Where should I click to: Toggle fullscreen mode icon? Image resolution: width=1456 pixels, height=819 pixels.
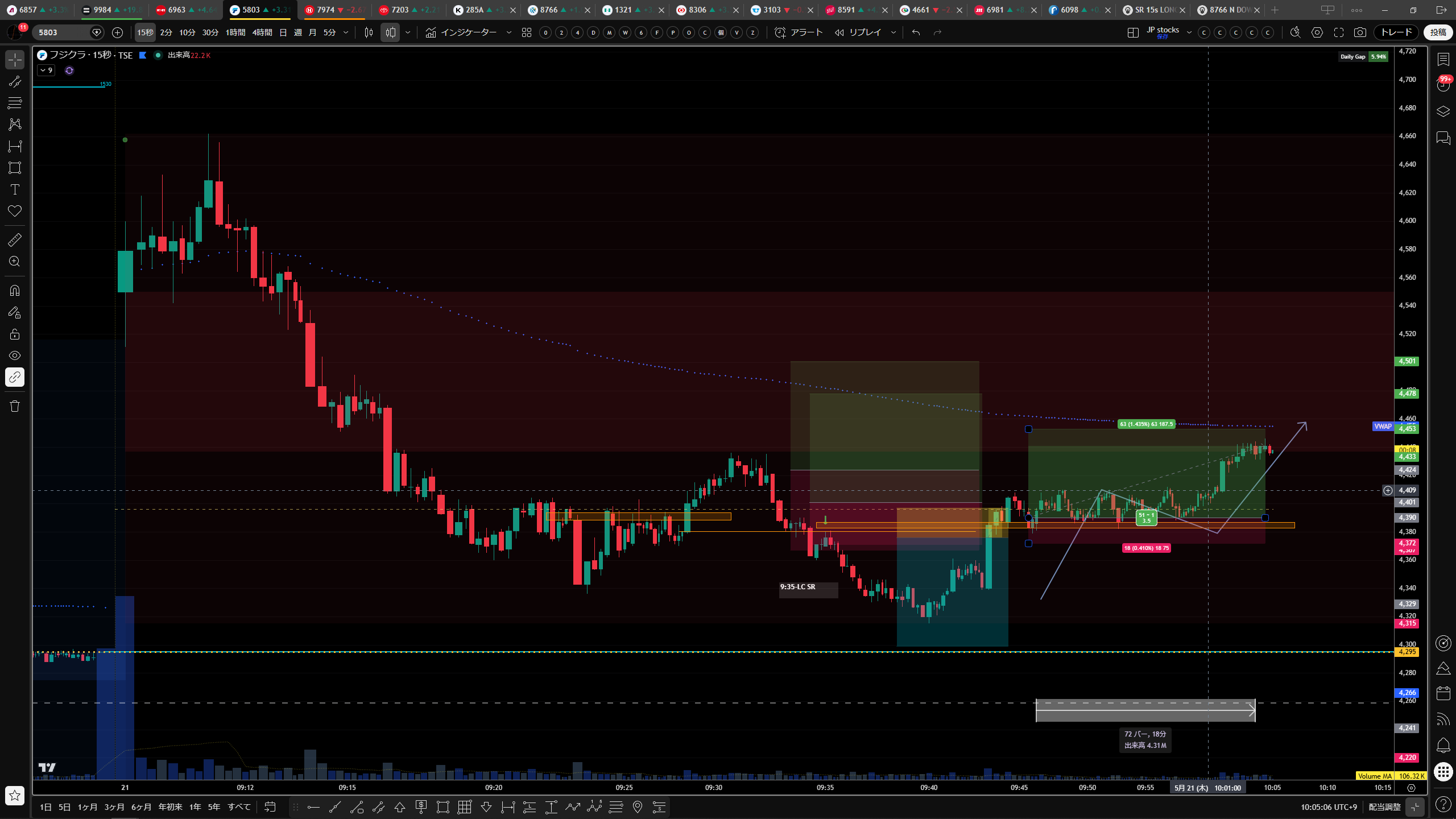[x=1339, y=32]
